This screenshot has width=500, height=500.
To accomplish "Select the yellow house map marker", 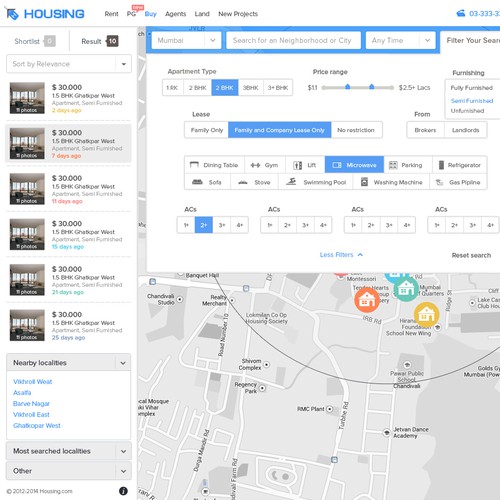I will click(x=426, y=314).
